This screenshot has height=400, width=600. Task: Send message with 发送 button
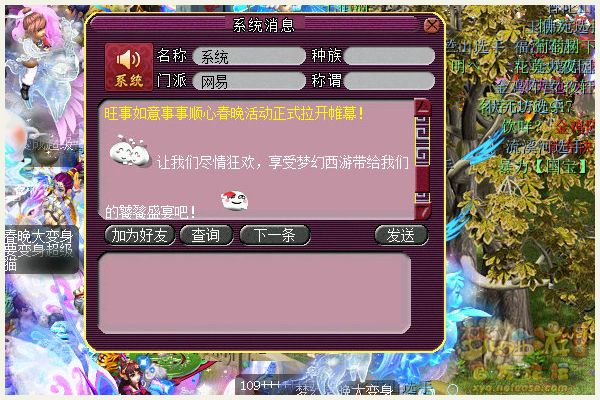(401, 235)
